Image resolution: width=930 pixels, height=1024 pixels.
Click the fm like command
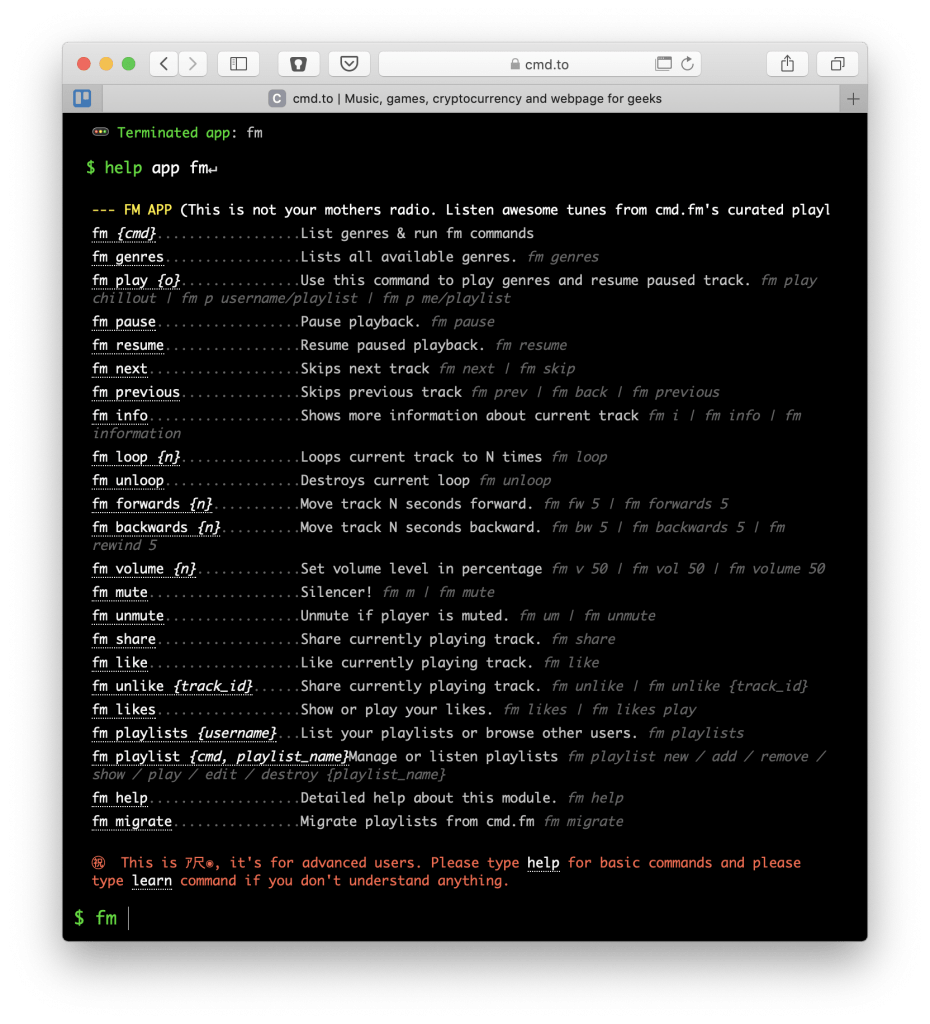pos(120,663)
